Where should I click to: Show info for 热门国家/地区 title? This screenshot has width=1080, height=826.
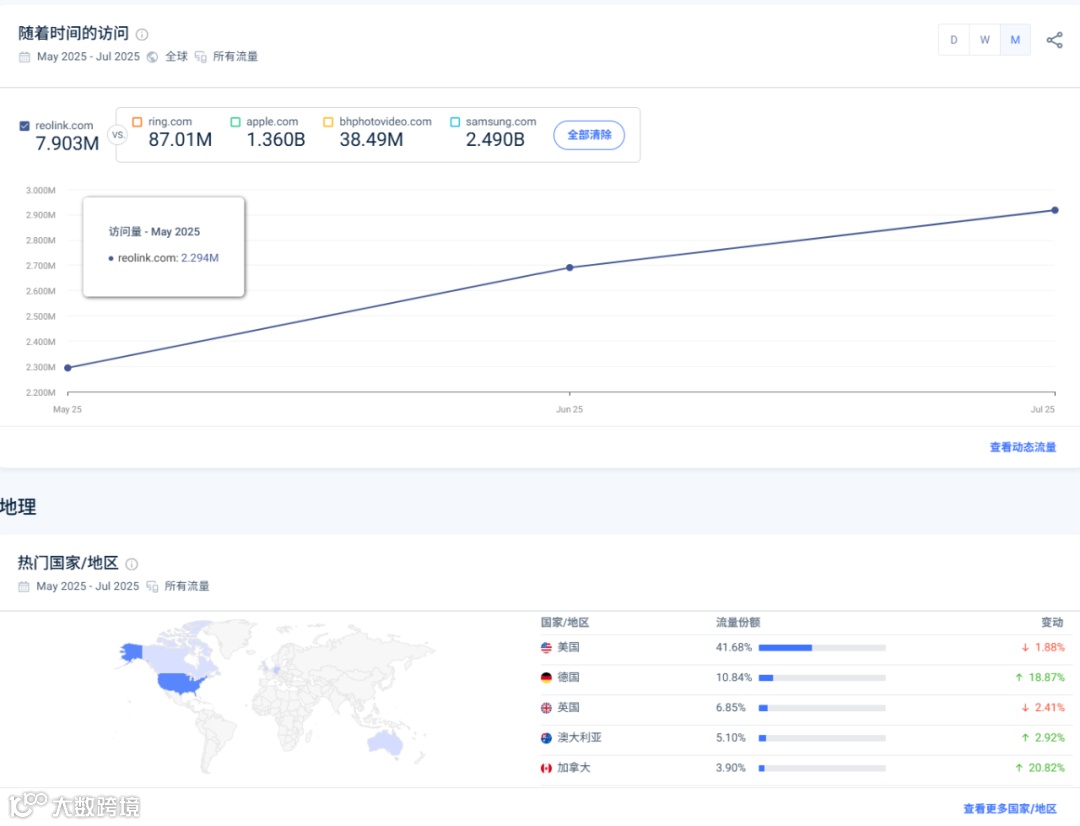pos(132,564)
